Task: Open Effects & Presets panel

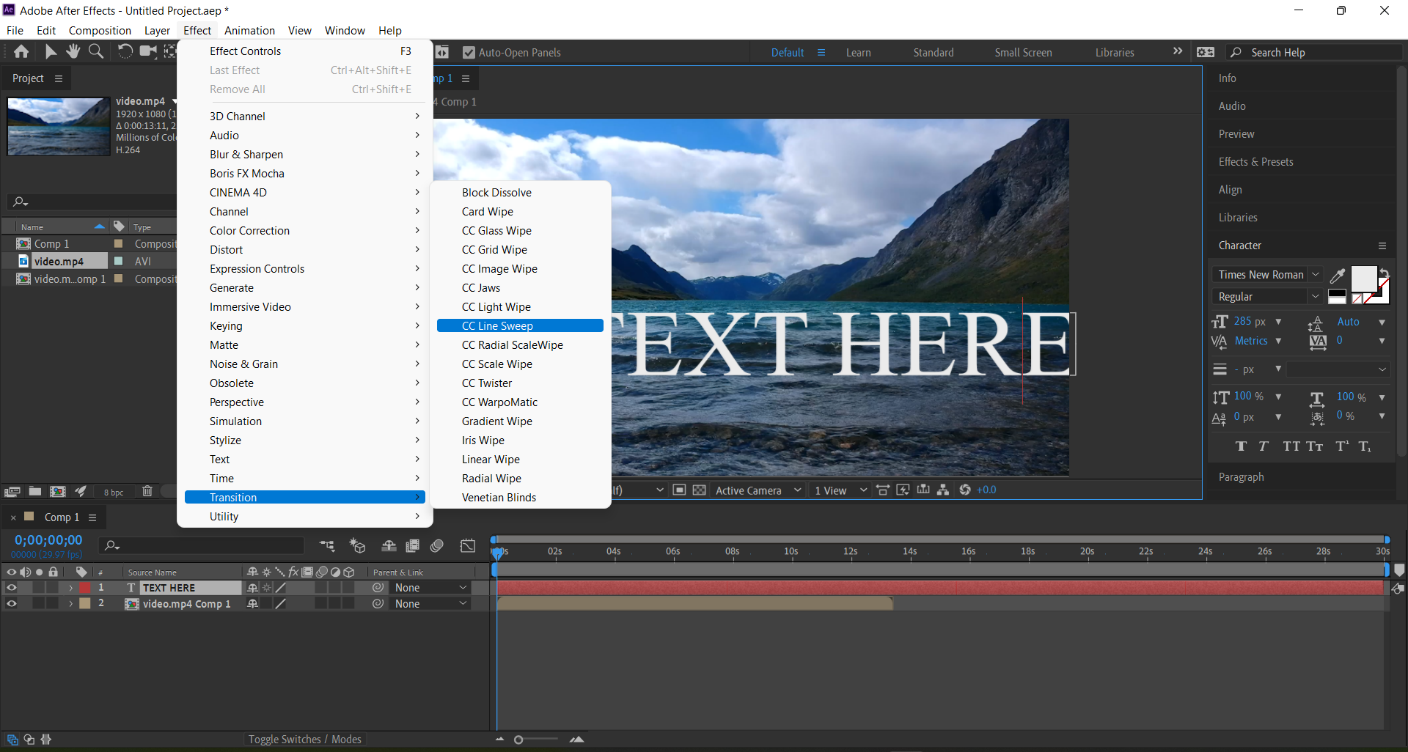Action: click(1256, 162)
